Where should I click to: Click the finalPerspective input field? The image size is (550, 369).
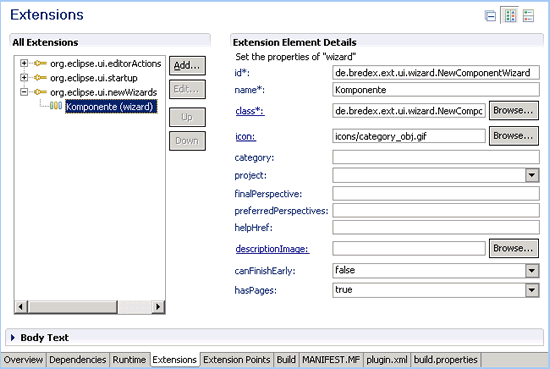coord(436,193)
